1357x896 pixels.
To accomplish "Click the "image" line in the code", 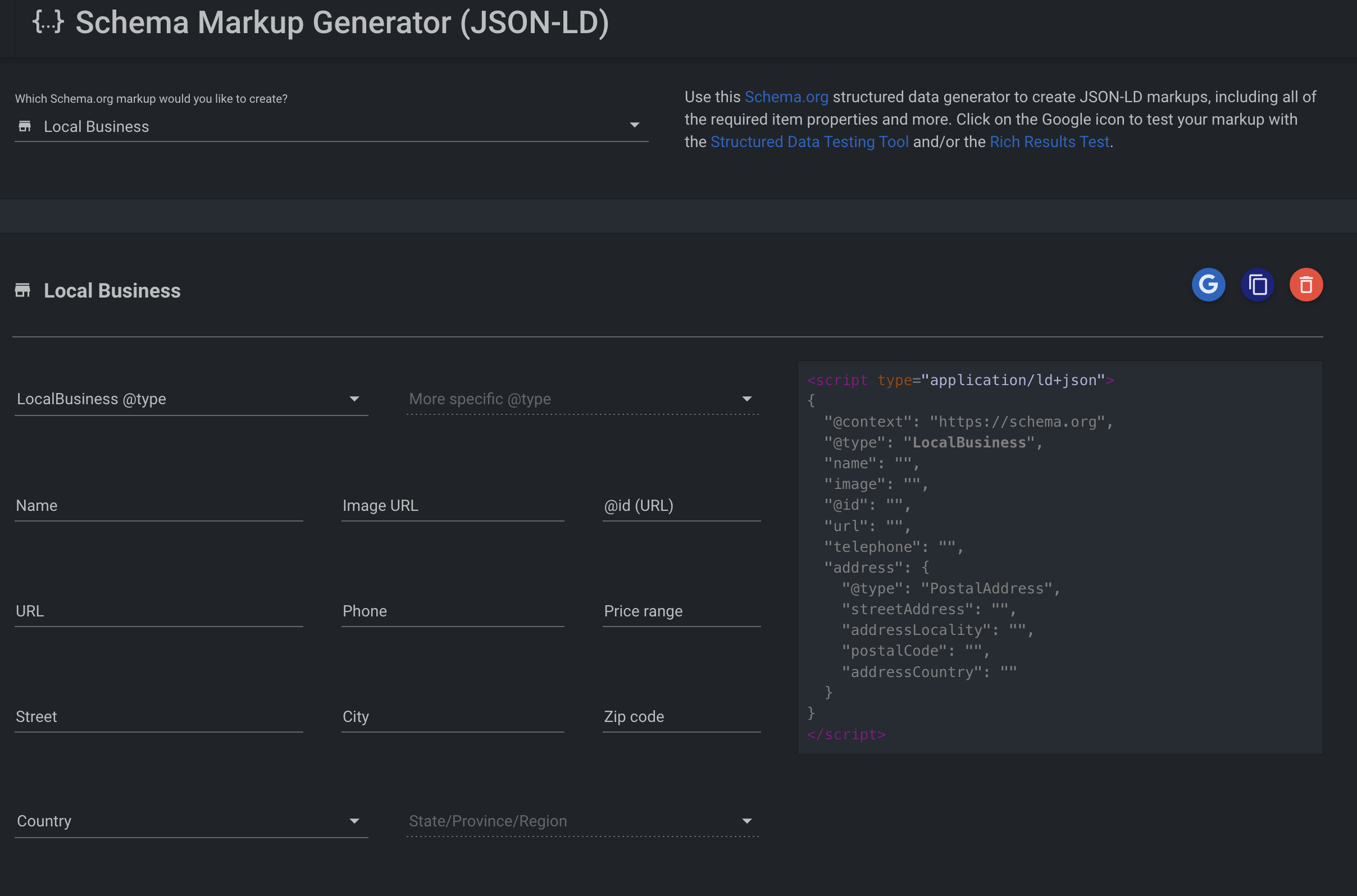I will (x=876, y=484).
